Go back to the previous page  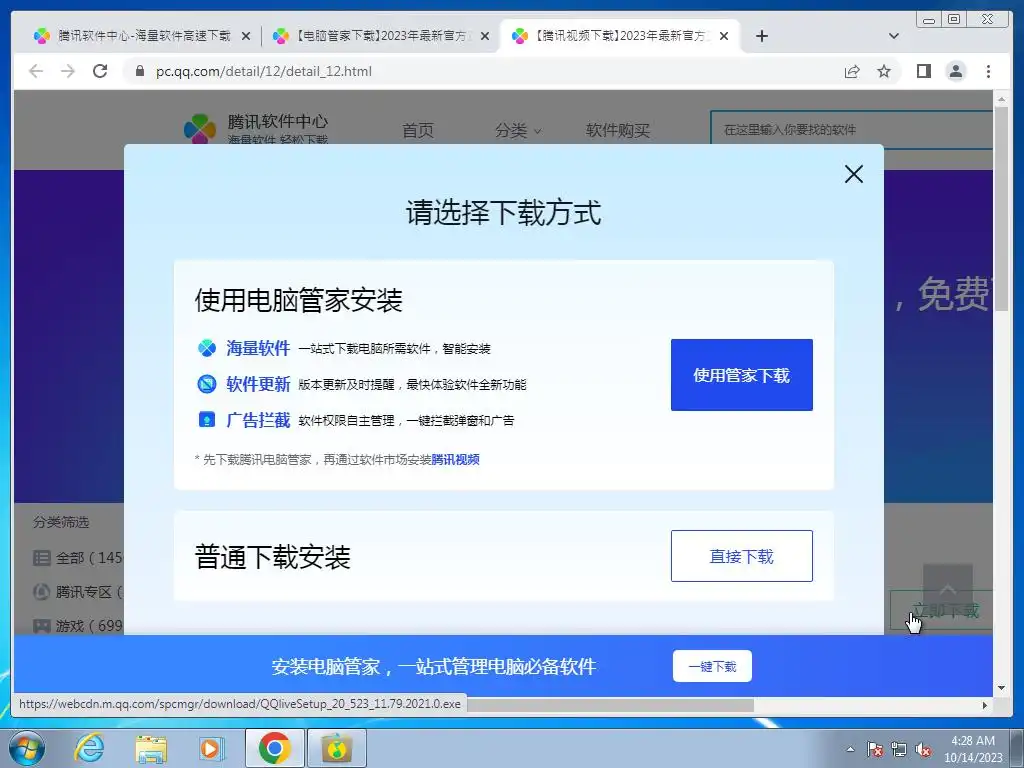click(x=36, y=71)
